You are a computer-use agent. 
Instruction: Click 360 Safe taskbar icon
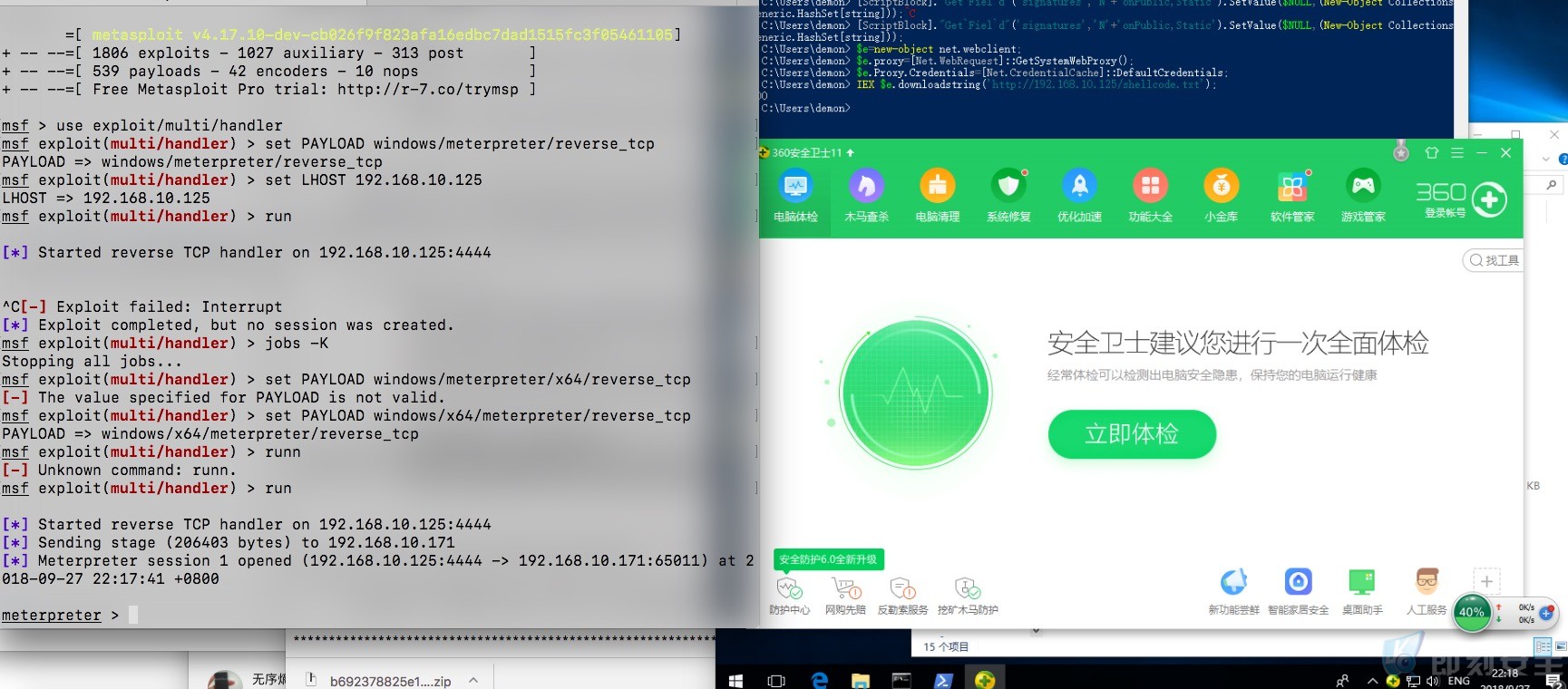(x=985, y=681)
